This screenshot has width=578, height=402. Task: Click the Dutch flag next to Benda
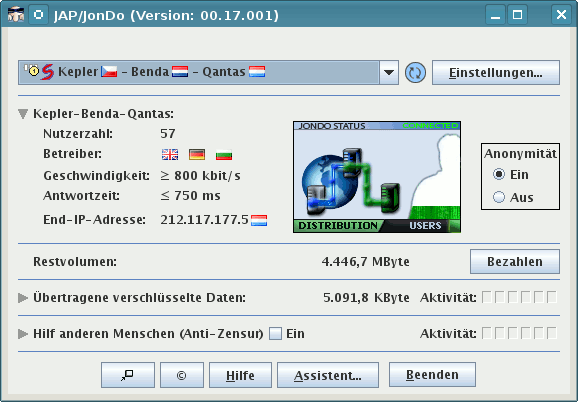tap(180, 71)
